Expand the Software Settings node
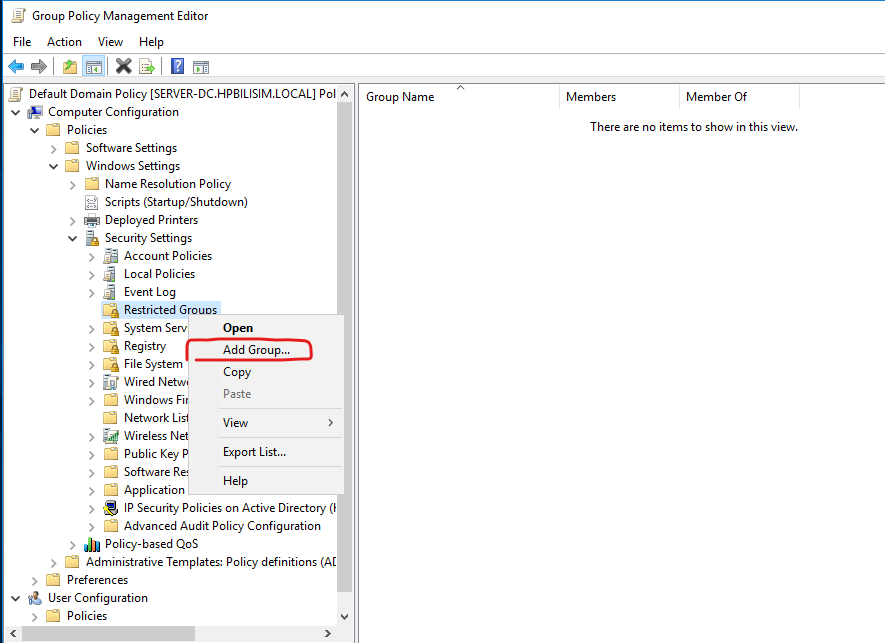The width and height of the screenshot is (885, 643). (x=54, y=148)
